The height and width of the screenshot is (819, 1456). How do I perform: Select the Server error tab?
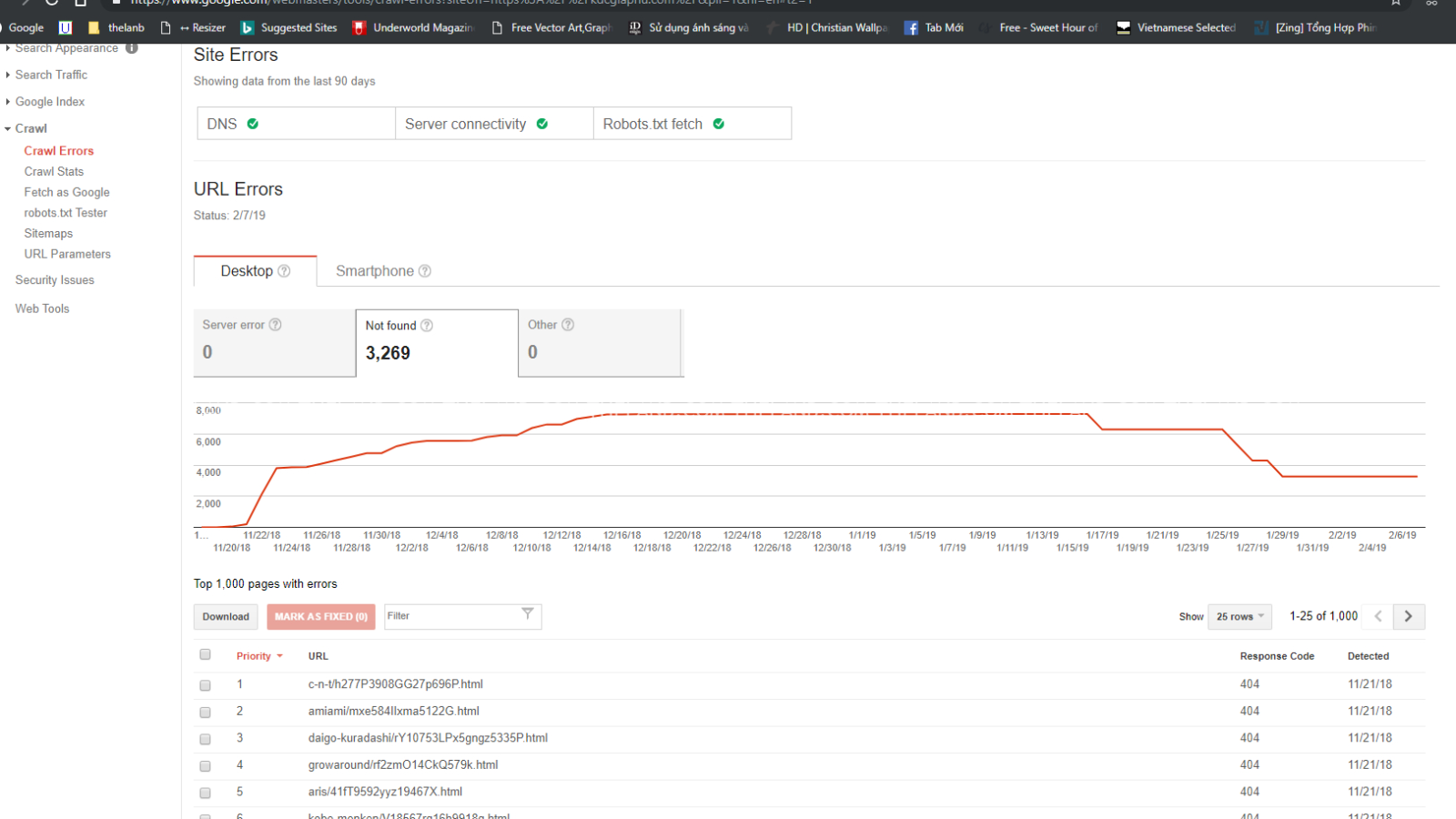click(x=274, y=343)
